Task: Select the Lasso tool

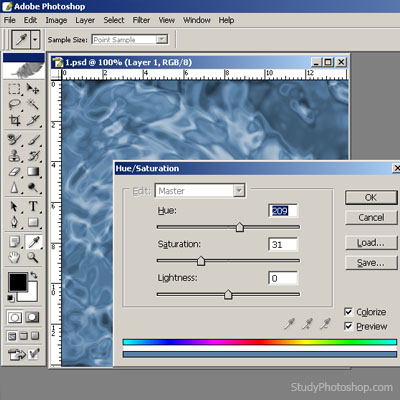Action: (x=14, y=104)
